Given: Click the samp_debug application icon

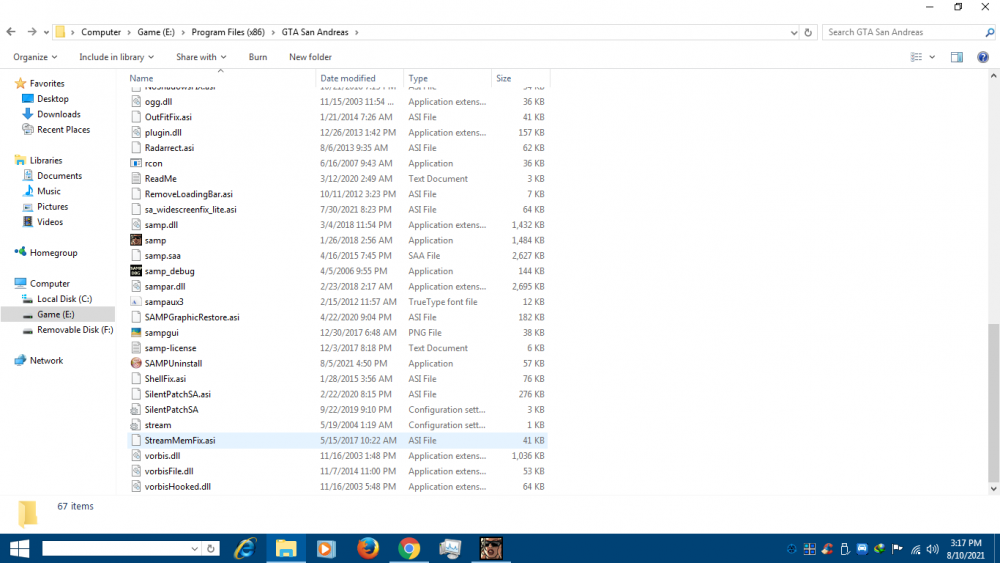Looking at the screenshot, I should click(136, 271).
